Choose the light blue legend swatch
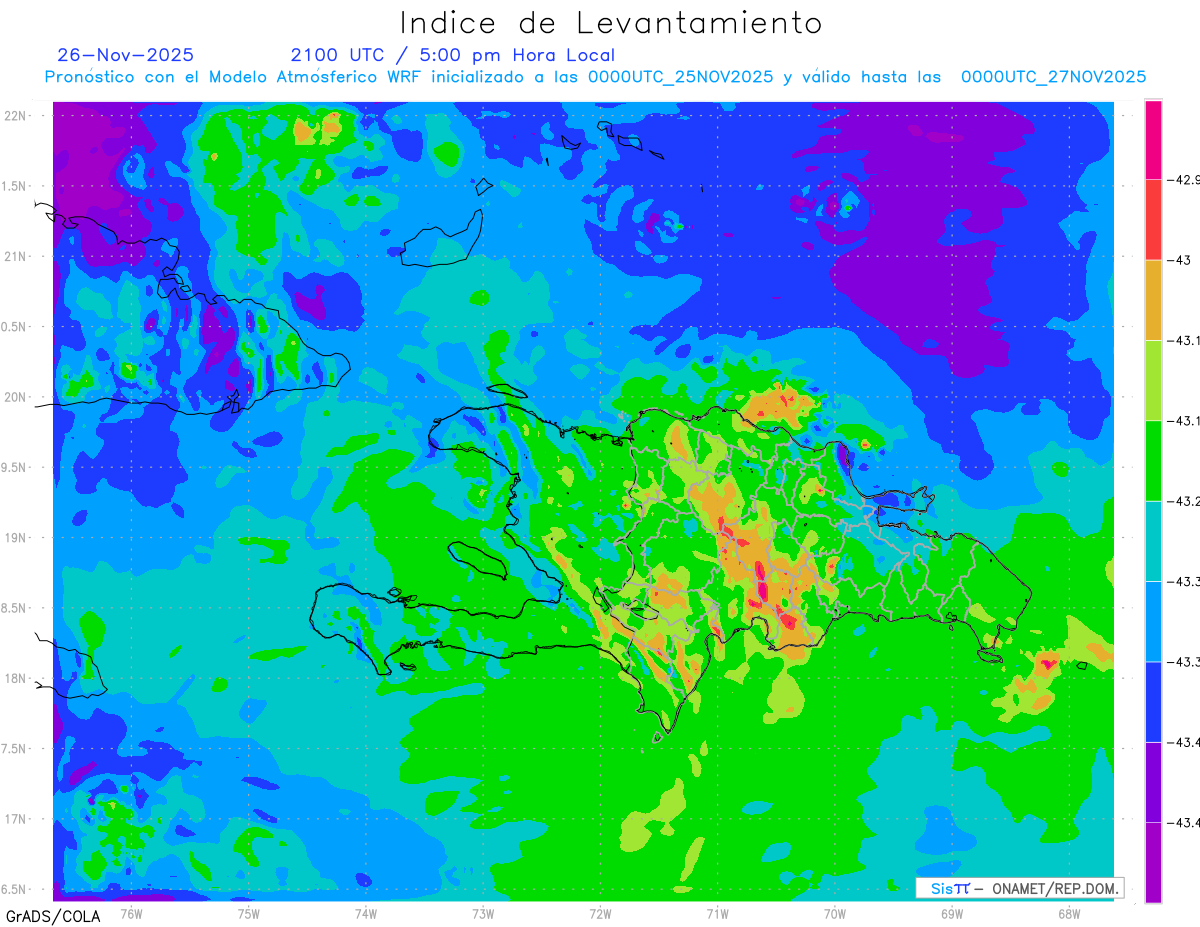 [x=1153, y=621]
